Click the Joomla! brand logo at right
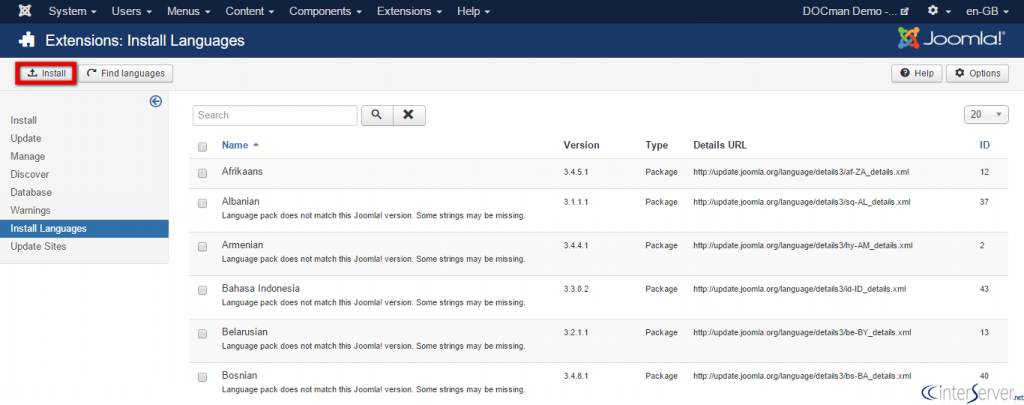1024x405 pixels. pyautogui.click(x=952, y=39)
